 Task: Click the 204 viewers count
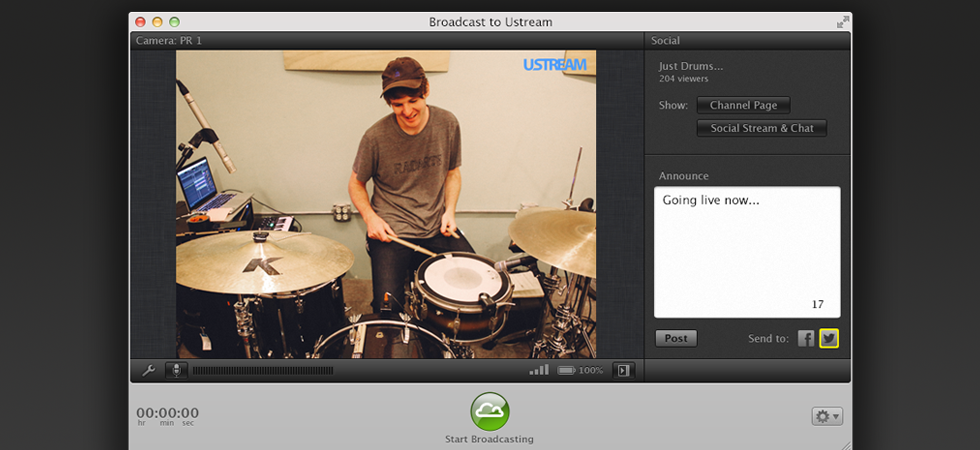coord(684,79)
